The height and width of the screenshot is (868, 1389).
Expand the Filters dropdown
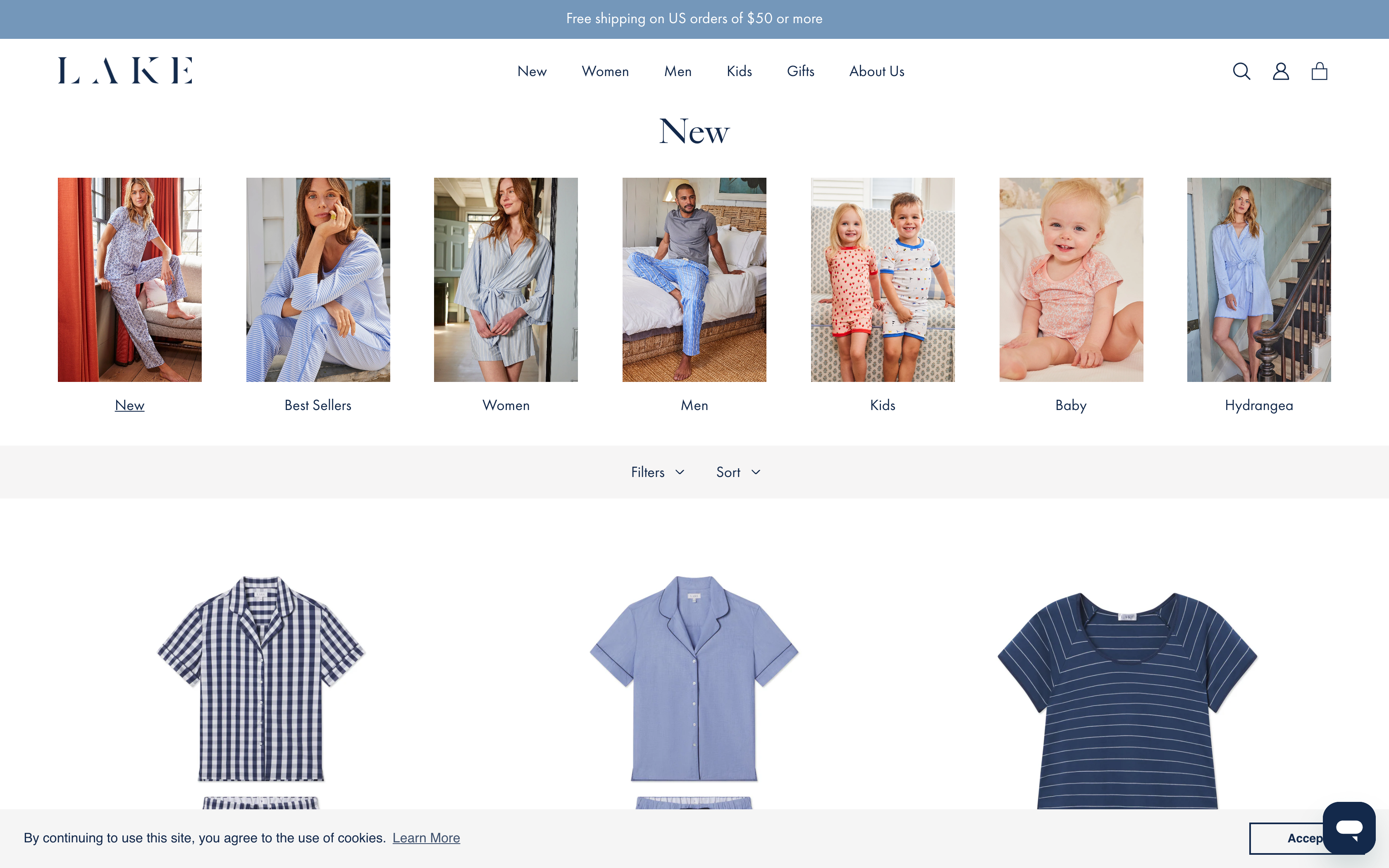(x=658, y=472)
